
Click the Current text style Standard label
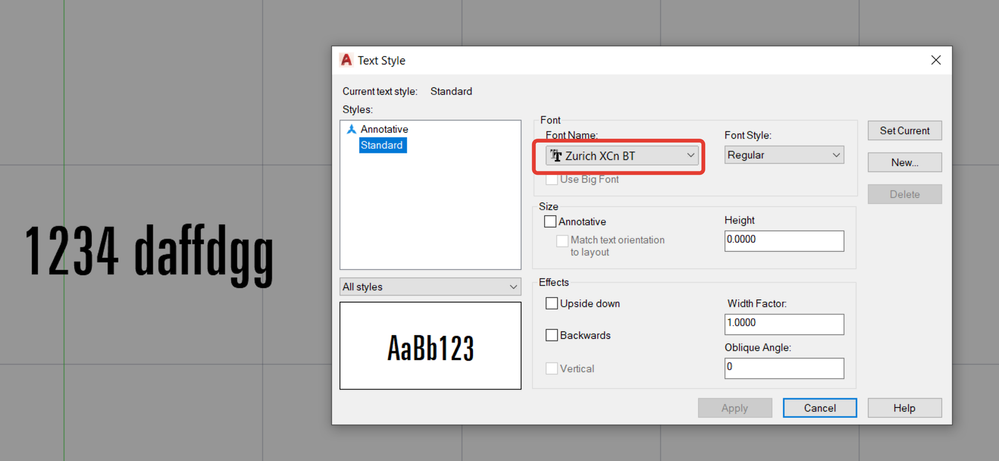pyautogui.click(x=407, y=91)
